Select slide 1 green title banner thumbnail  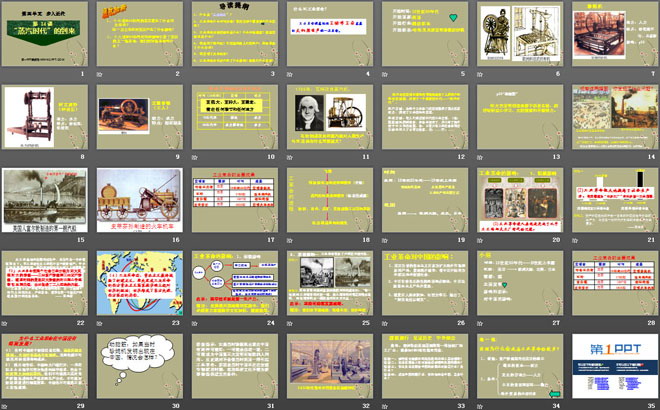click(x=45, y=34)
